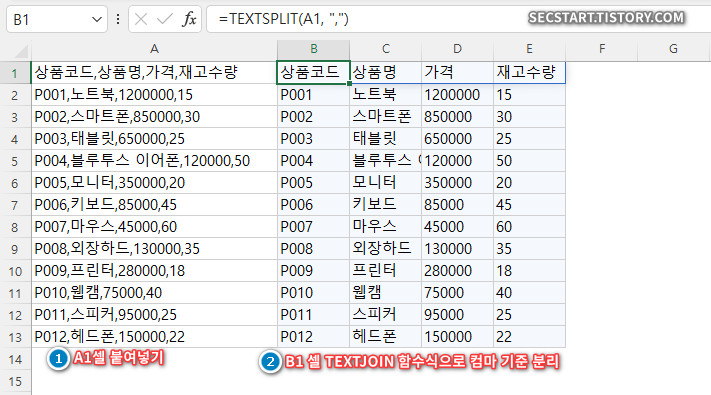Click cell with P002,스마트폰,850000,30
Viewport: 711px width, 395px height.
[154, 117]
